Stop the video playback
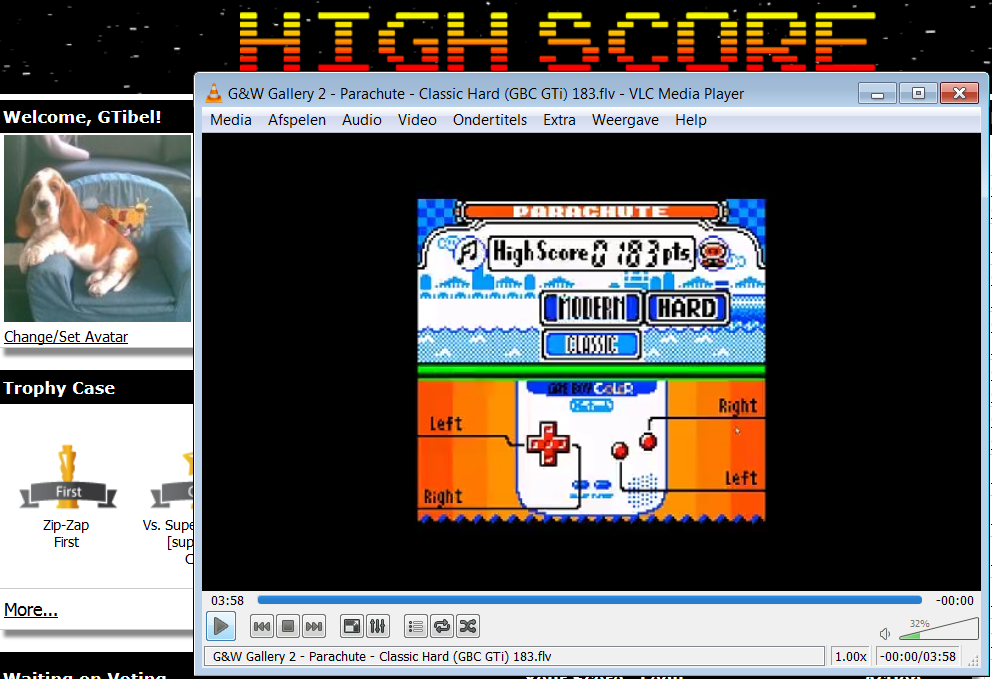Viewport: 992px width, 679px height. click(x=288, y=627)
